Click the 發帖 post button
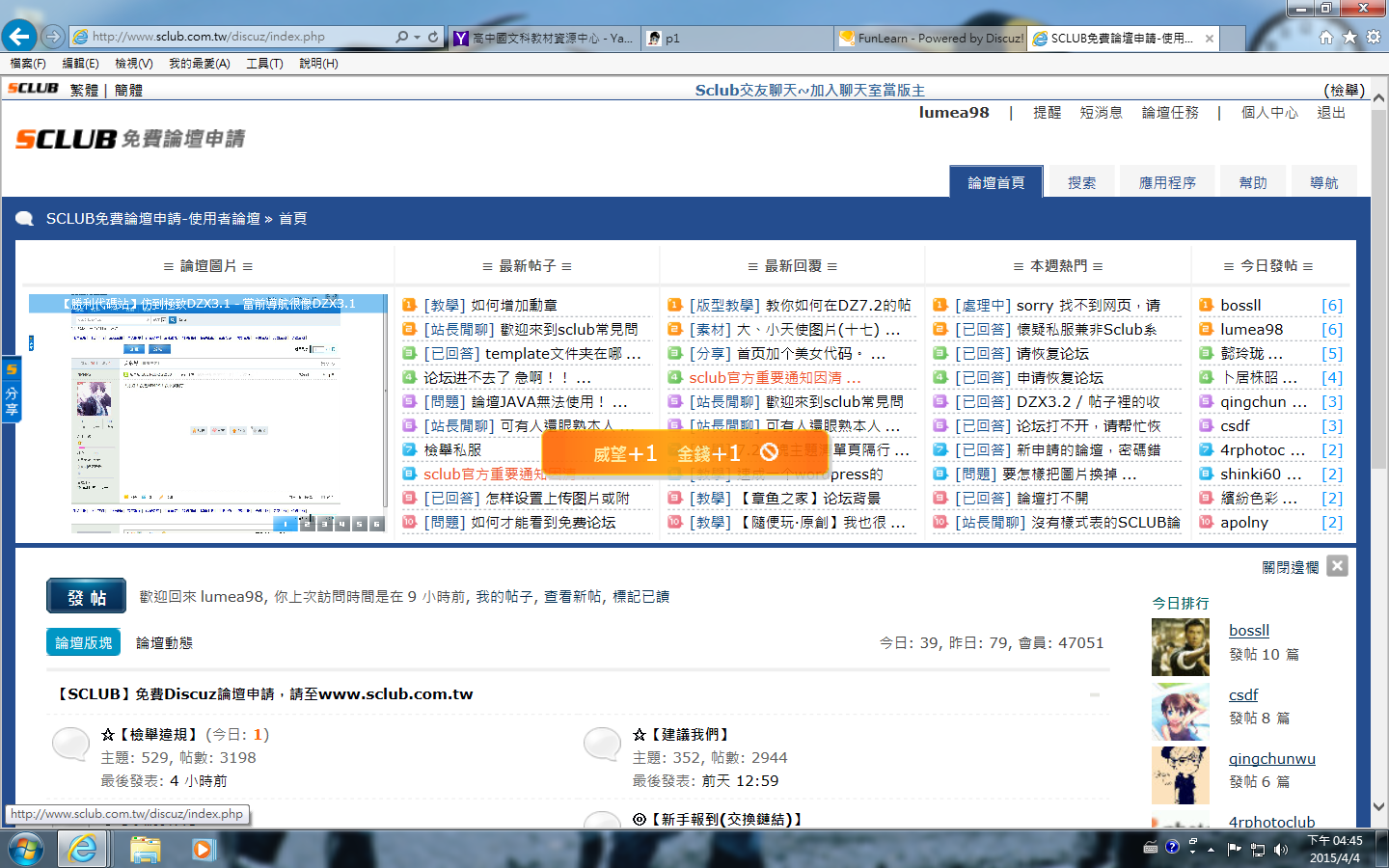The image size is (1389, 868). coord(87,597)
